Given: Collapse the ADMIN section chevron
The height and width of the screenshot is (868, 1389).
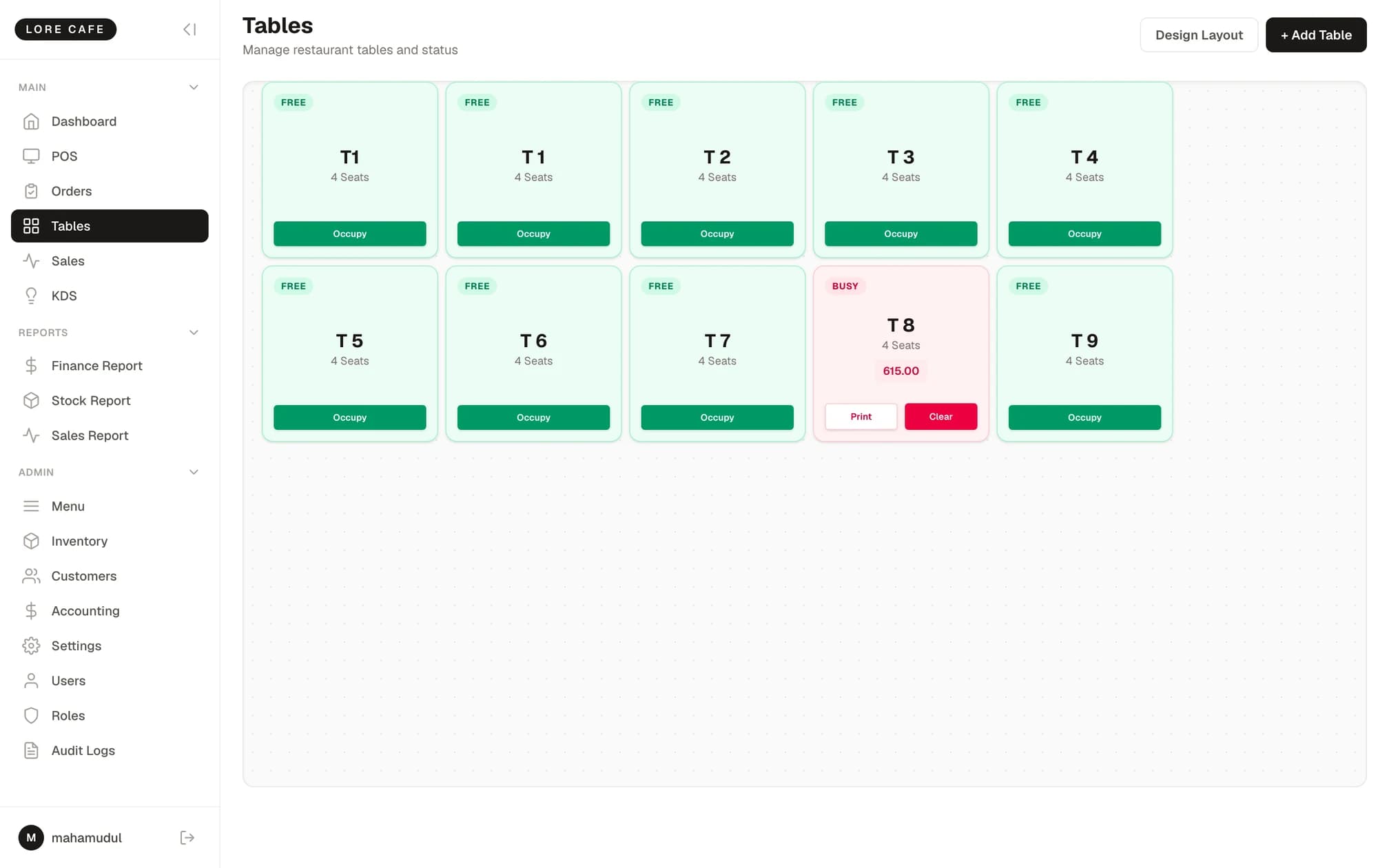Looking at the screenshot, I should (194, 473).
